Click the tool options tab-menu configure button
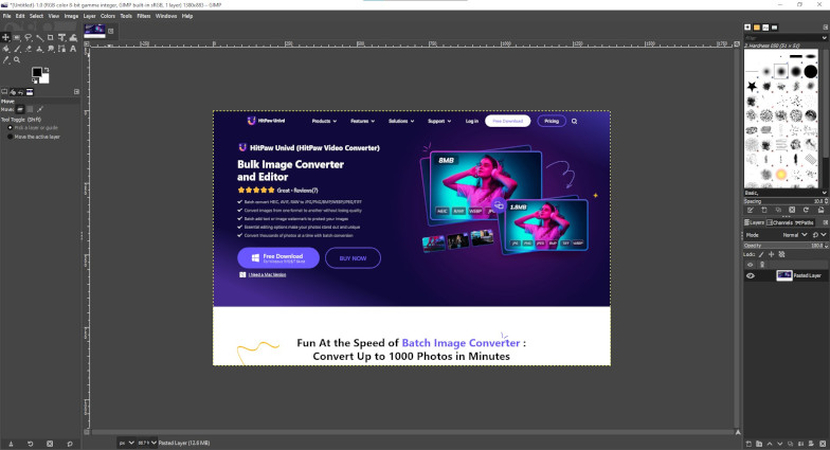Screen dimensions: 830x450 pyautogui.click(x=76, y=92)
